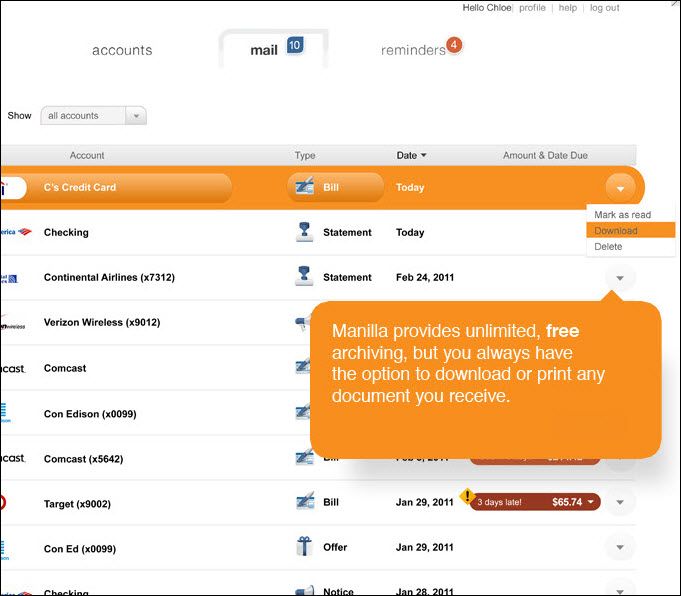Click the Notice megaphone icon in the Jan 28, 2011 row

(x=304, y=590)
